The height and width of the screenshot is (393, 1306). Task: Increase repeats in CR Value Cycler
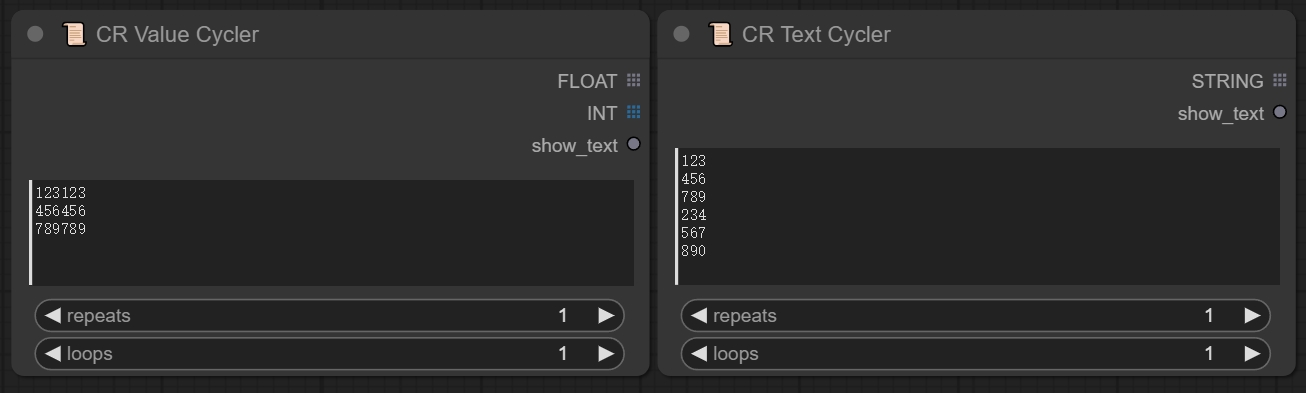click(606, 316)
